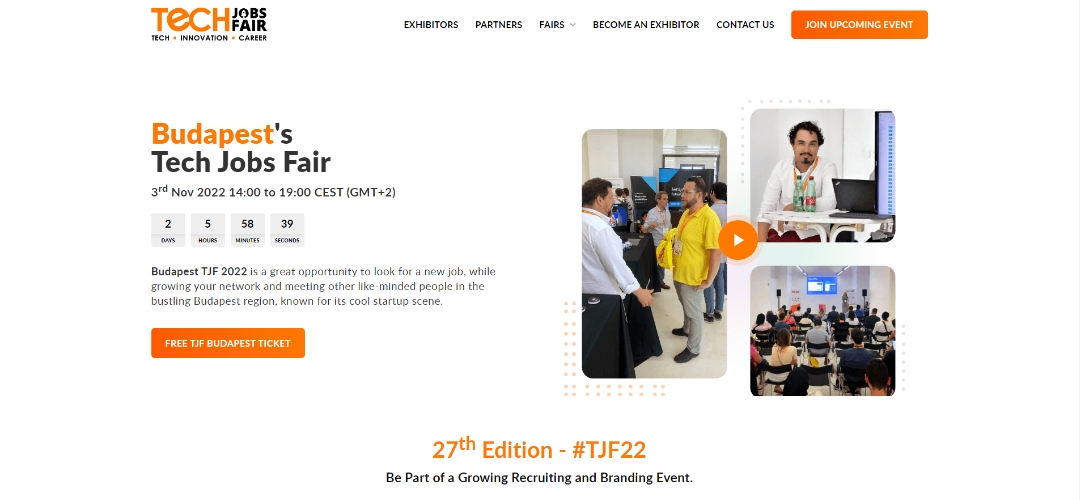The image size is (1080, 500).
Task: Click the bold Budapest TJF 2022 text
Action: (x=198, y=271)
